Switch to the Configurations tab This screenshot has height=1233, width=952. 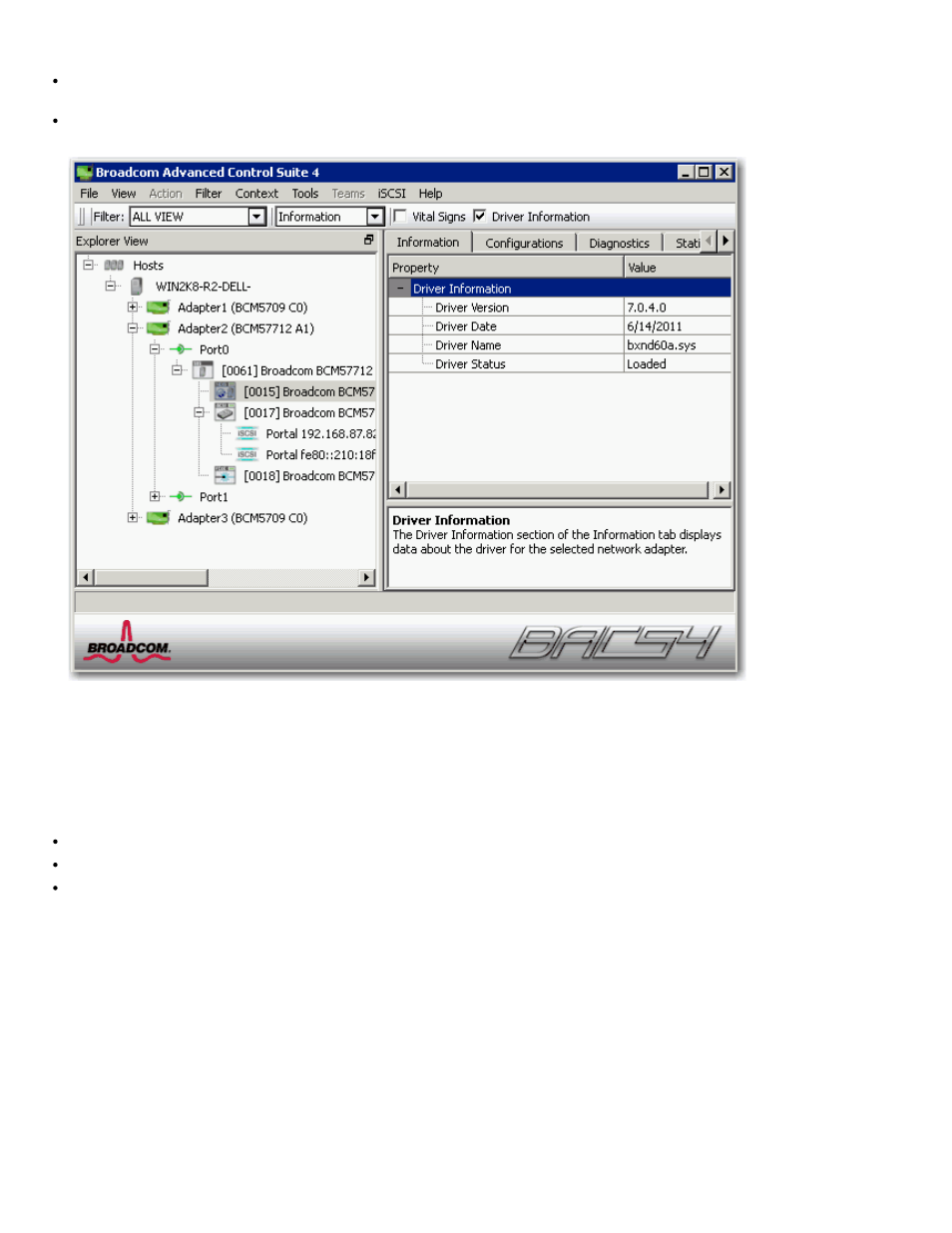point(524,243)
